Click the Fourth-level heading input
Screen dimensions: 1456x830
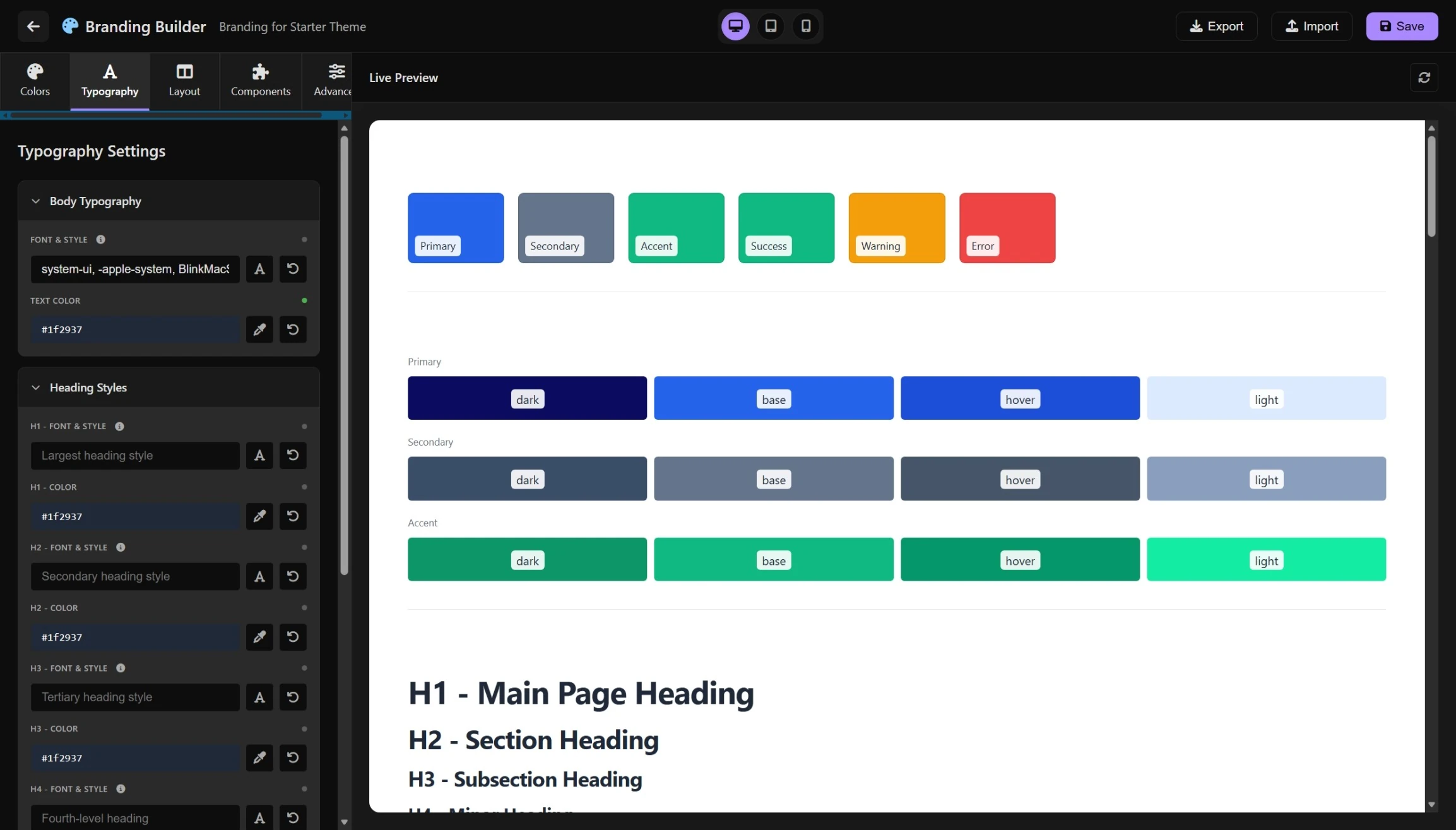coord(135,817)
